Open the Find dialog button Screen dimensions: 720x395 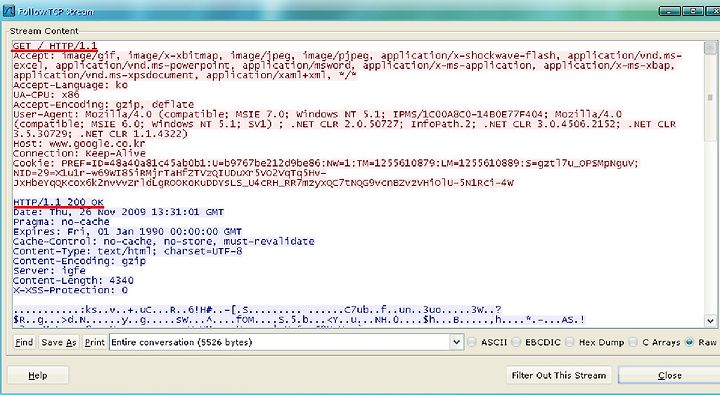(24, 342)
